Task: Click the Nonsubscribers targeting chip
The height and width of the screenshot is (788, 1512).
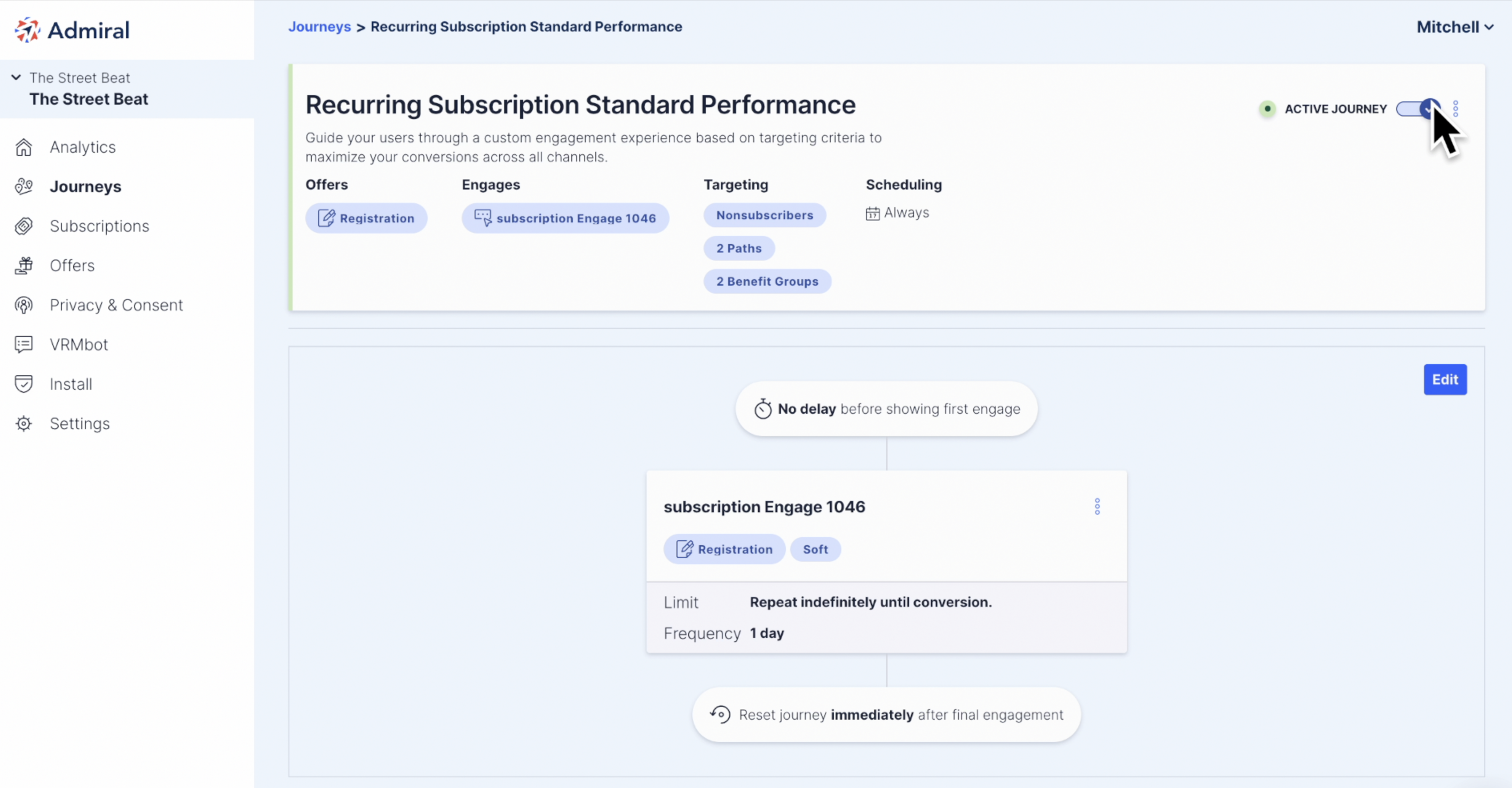Action: 765,215
